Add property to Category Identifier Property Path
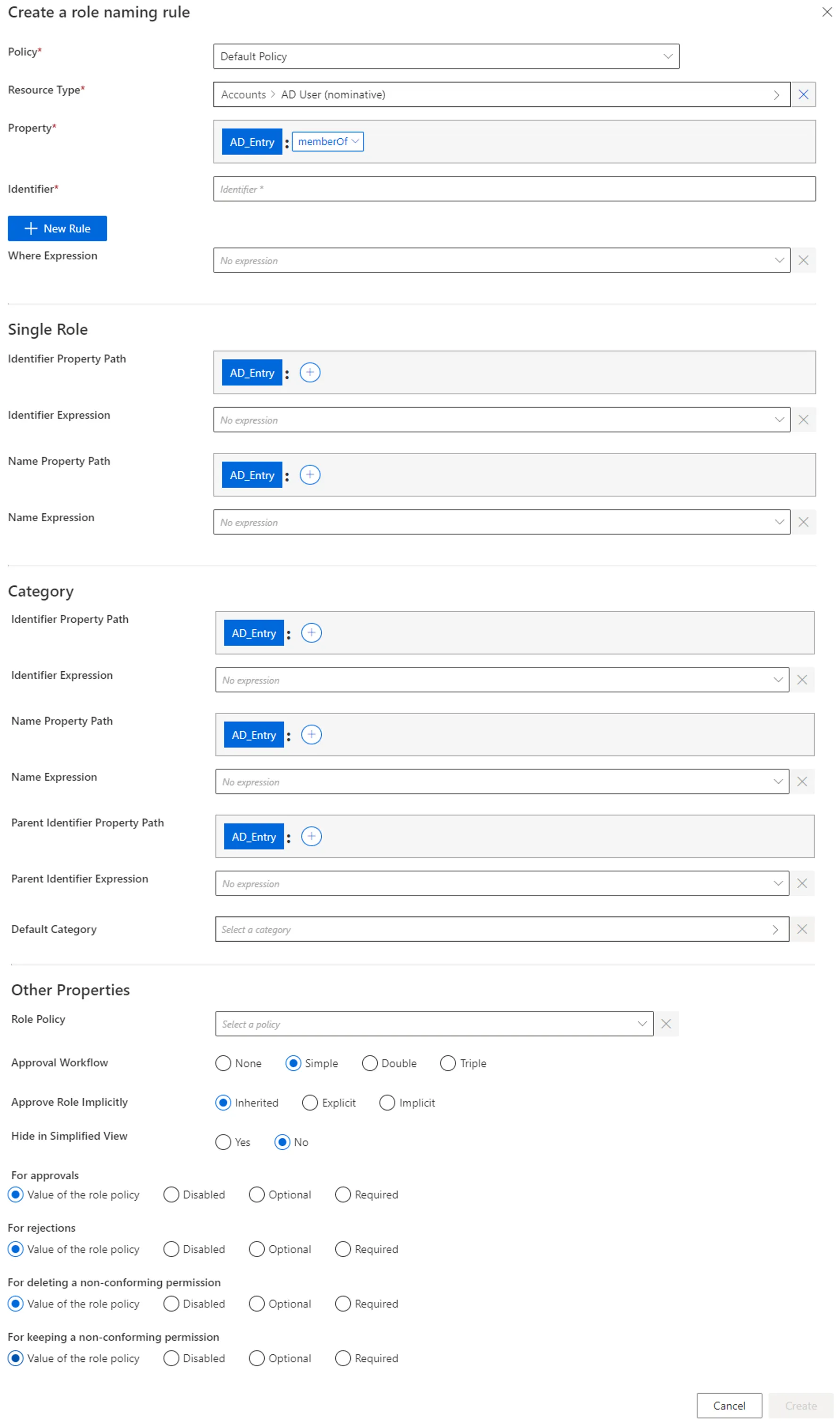Screen dimensions: 840x1427 pos(311,633)
